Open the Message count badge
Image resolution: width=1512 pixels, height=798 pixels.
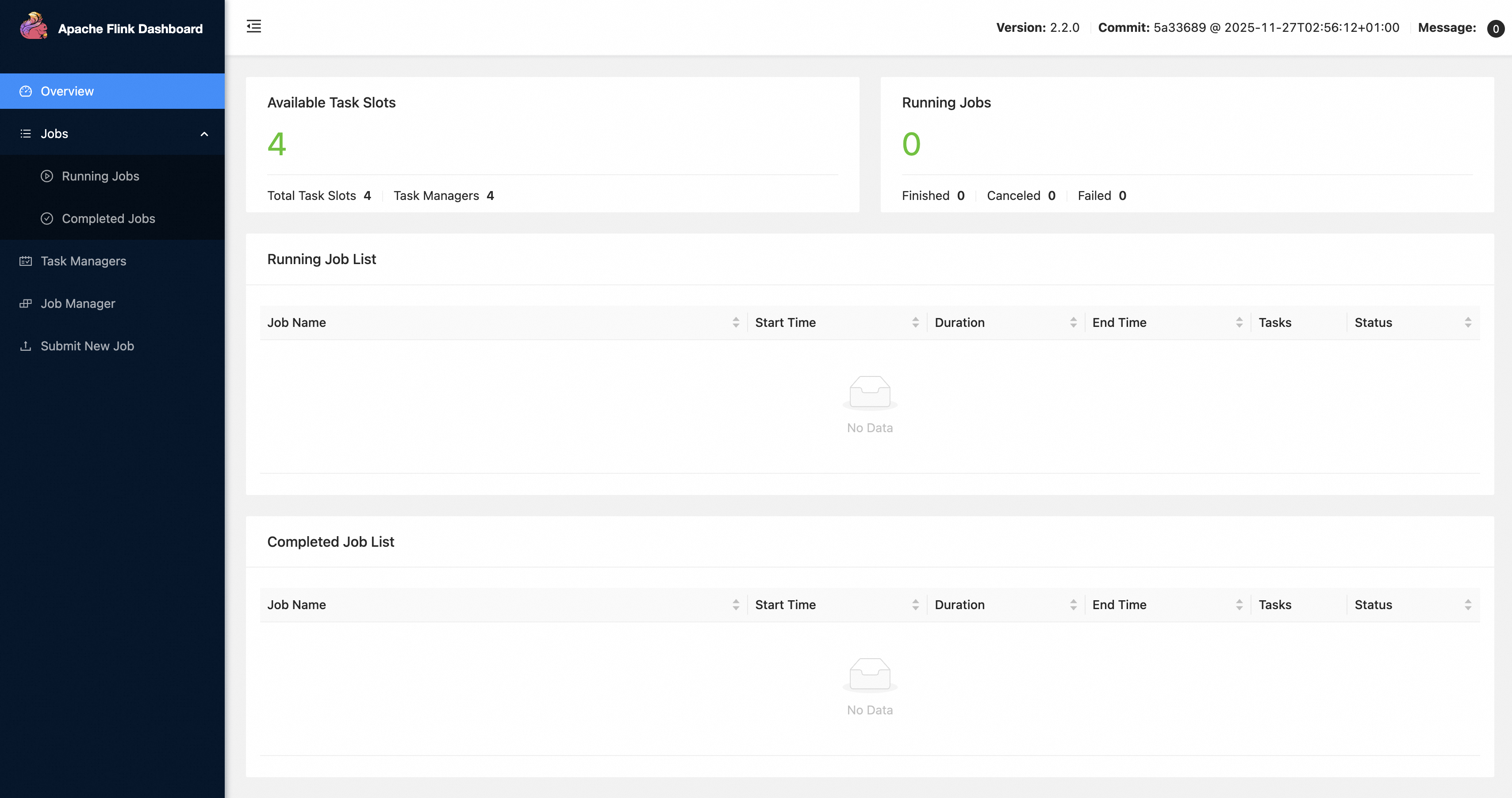tap(1495, 28)
